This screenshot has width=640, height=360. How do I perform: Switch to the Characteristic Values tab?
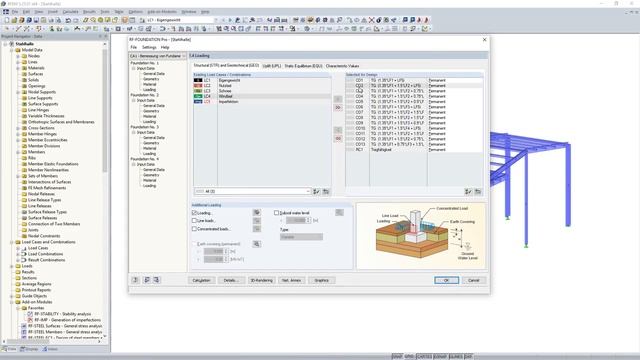click(342, 66)
